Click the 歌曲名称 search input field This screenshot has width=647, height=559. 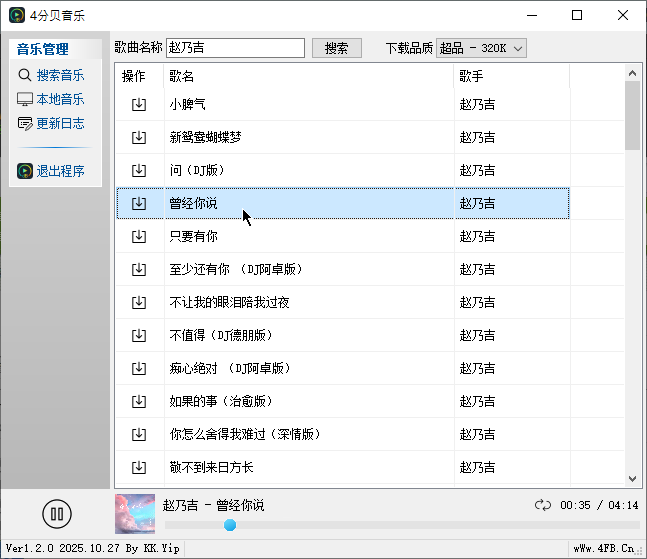click(235, 48)
